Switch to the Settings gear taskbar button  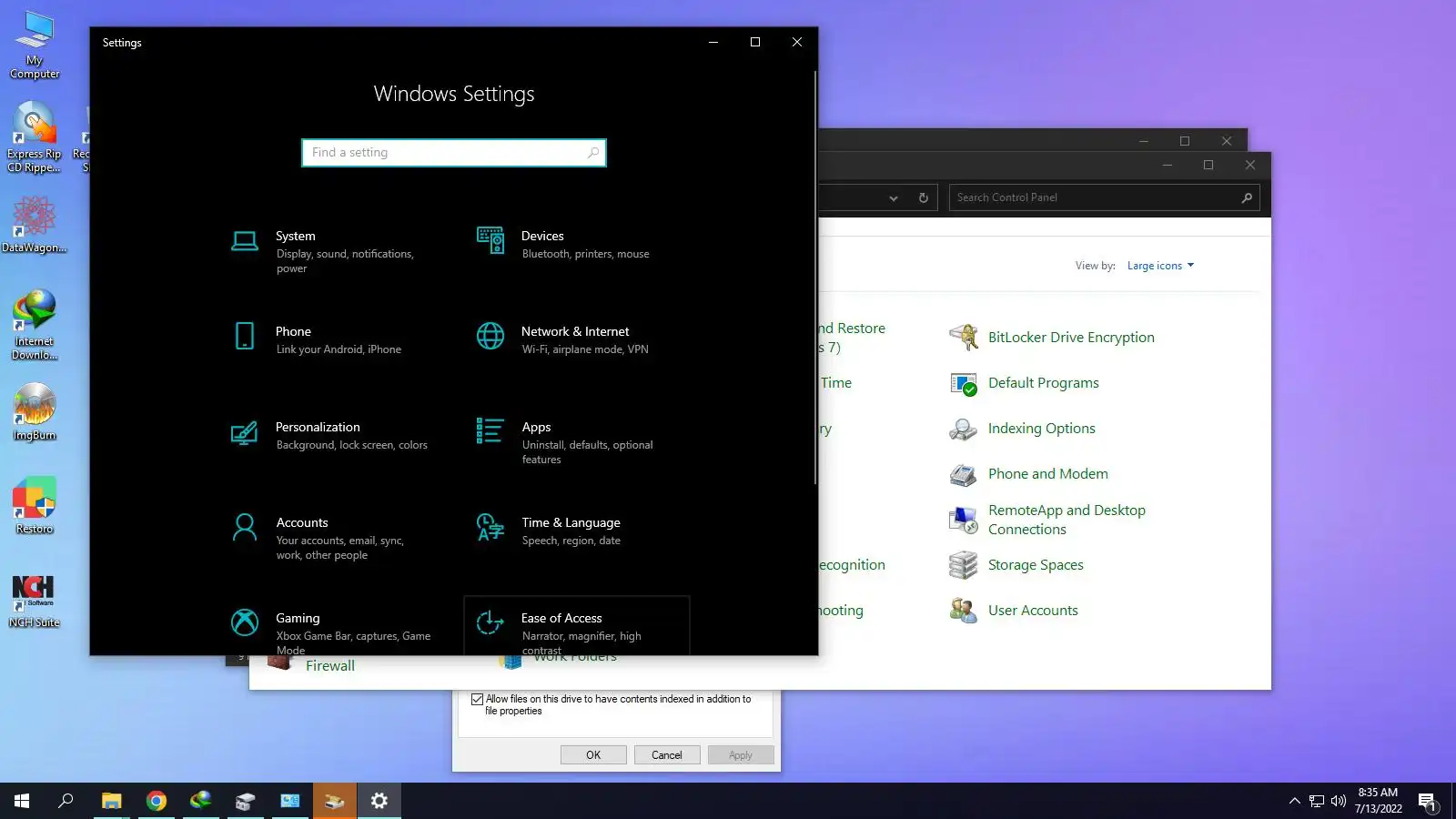pos(379,801)
